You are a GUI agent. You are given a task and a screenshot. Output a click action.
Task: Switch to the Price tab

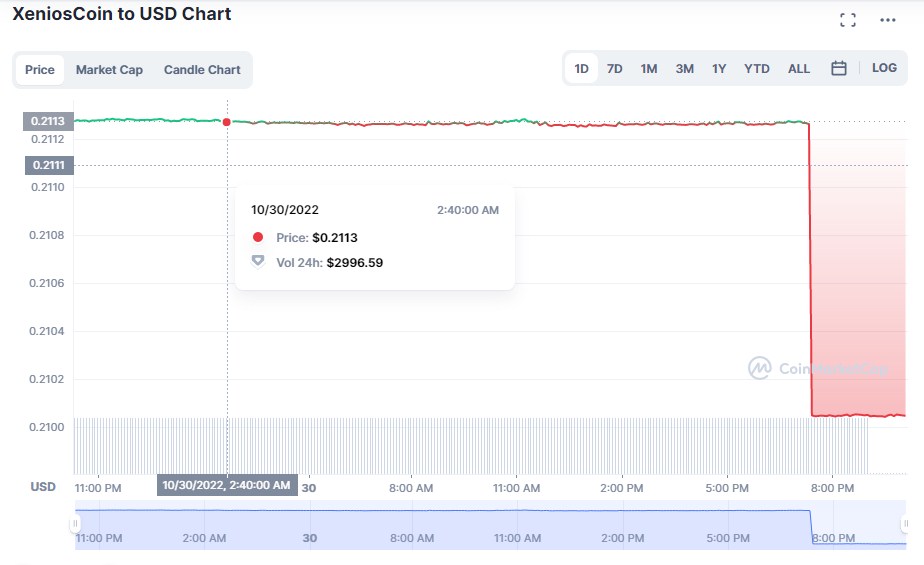[39, 70]
